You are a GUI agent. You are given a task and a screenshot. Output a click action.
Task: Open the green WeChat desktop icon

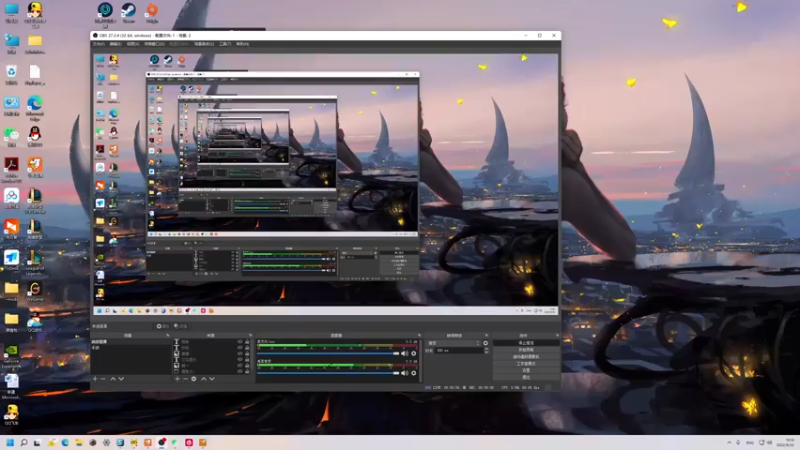pyautogui.click(x=11, y=137)
